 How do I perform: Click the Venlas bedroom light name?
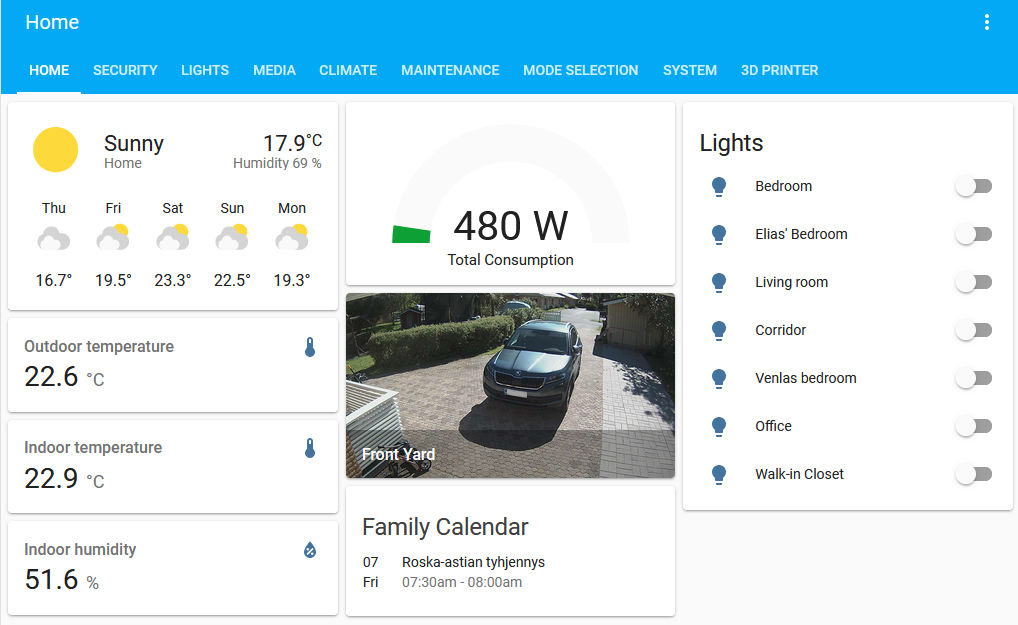pyautogui.click(x=806, y=378)
